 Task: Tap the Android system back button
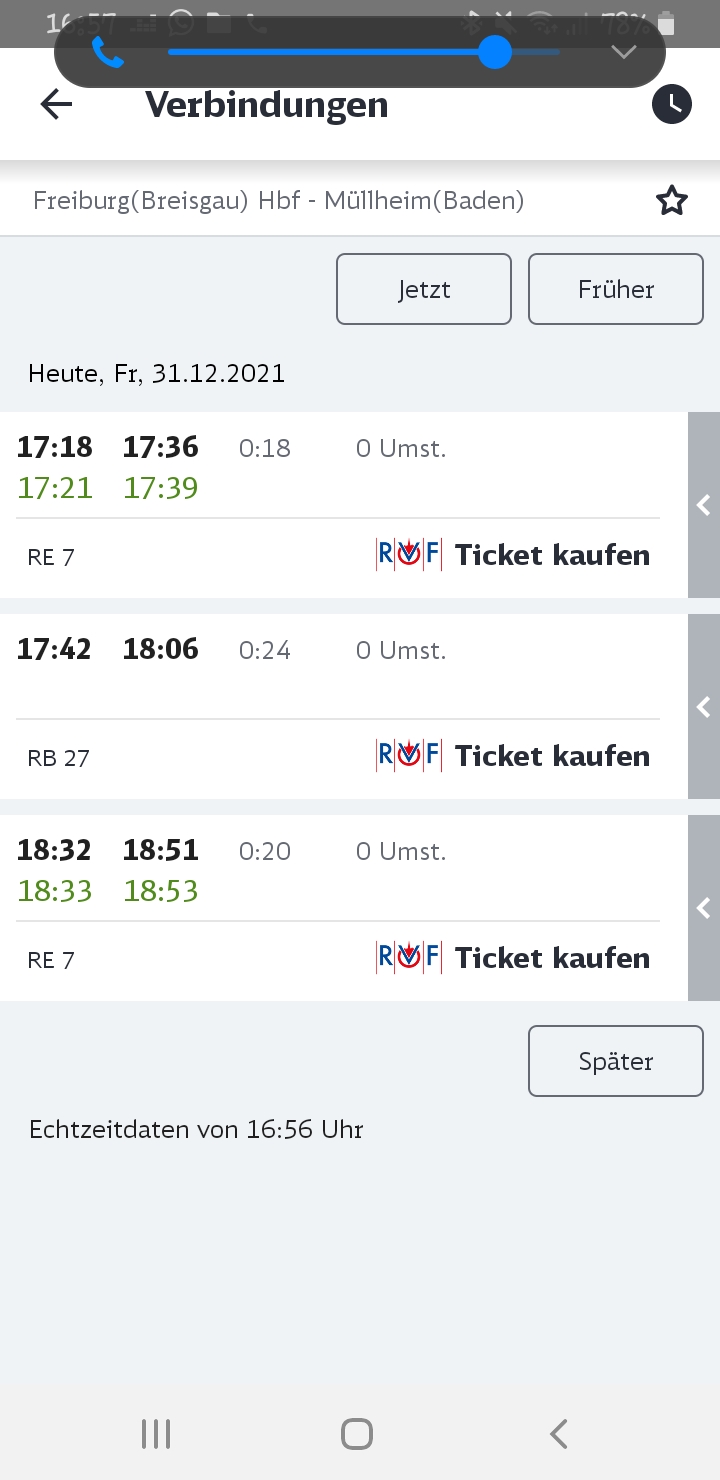[x=559, y=1434]
